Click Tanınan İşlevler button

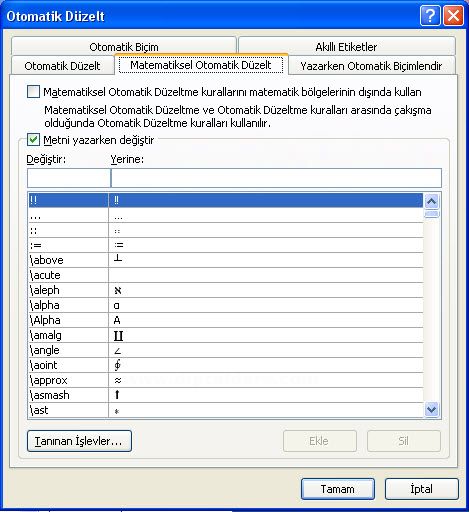(x=79, y=441)
